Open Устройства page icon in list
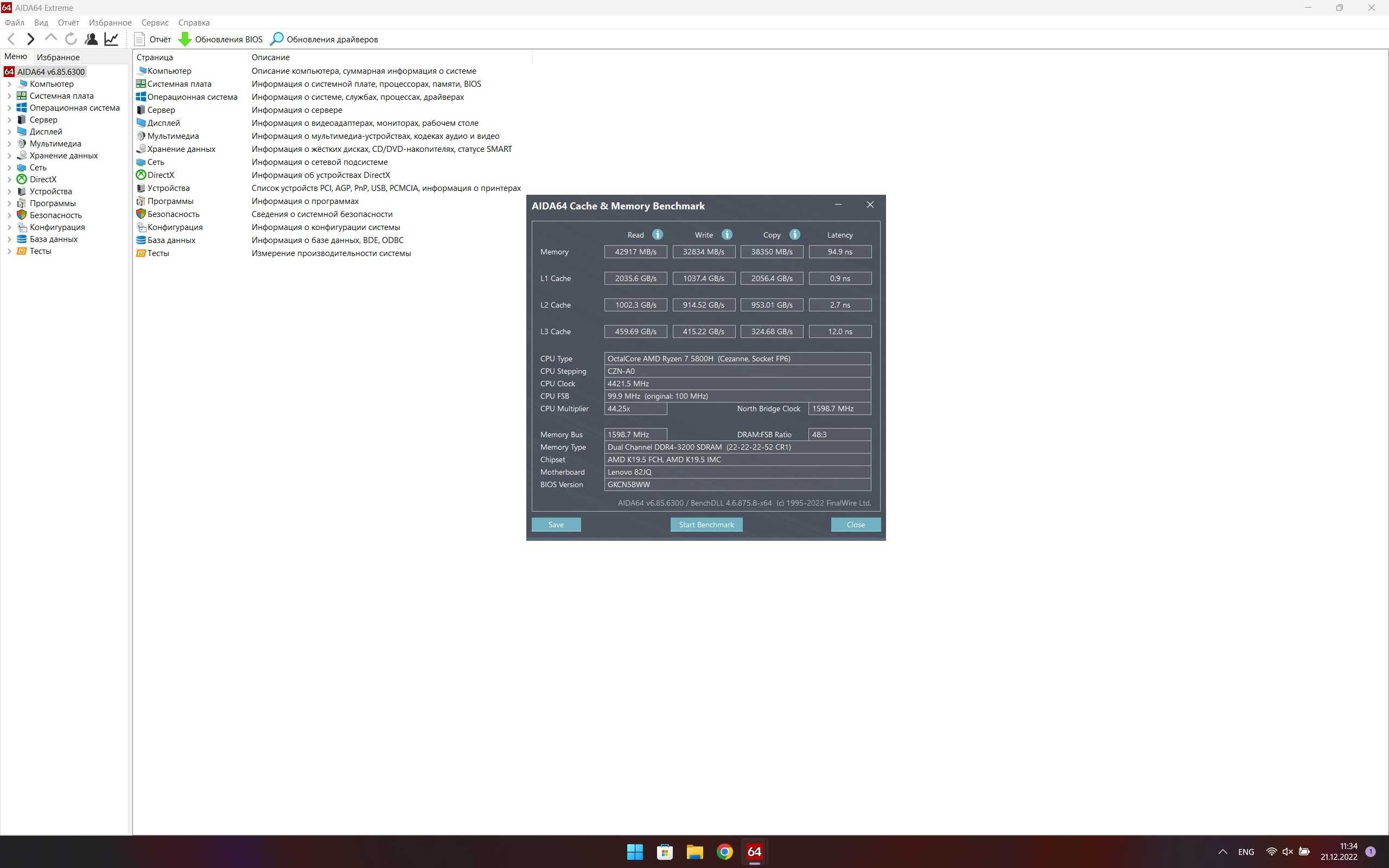 141,188
